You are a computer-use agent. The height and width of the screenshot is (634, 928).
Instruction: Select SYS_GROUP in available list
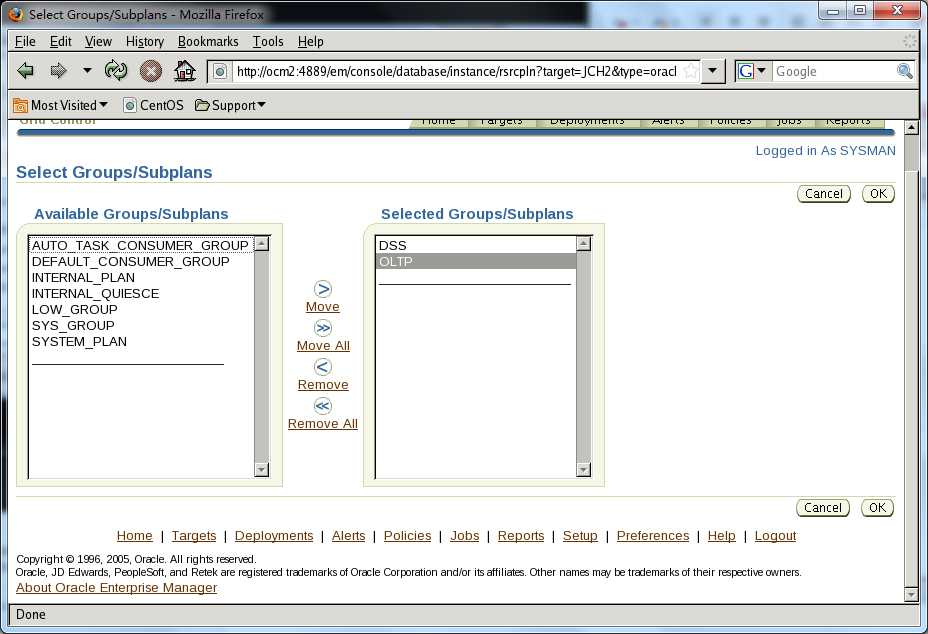click(141, 325)
